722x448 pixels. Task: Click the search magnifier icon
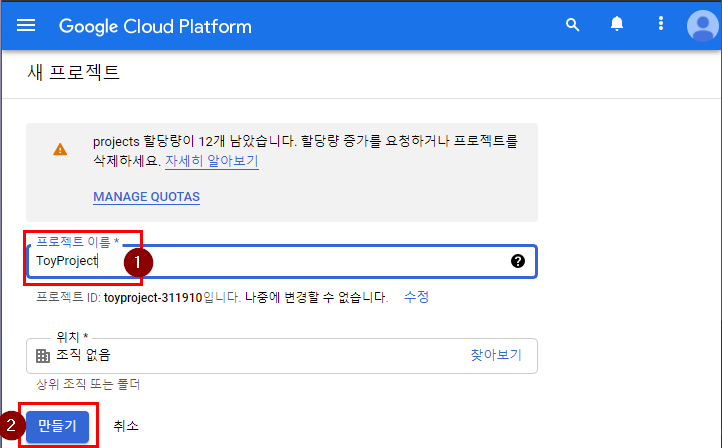pyautogui.click(x=572, y=25)
